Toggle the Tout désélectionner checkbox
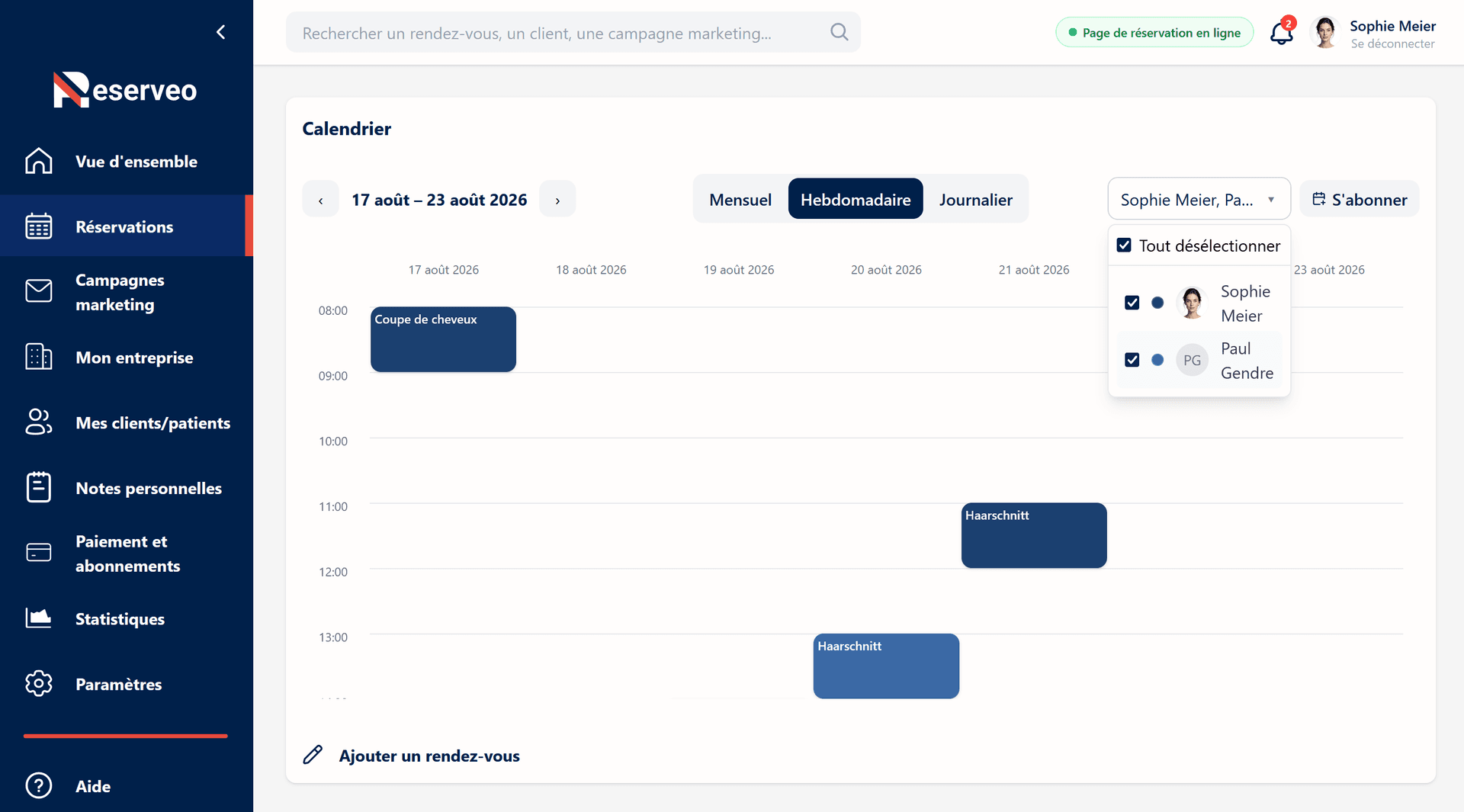1464x812 pixels. tap(1124, 246)
